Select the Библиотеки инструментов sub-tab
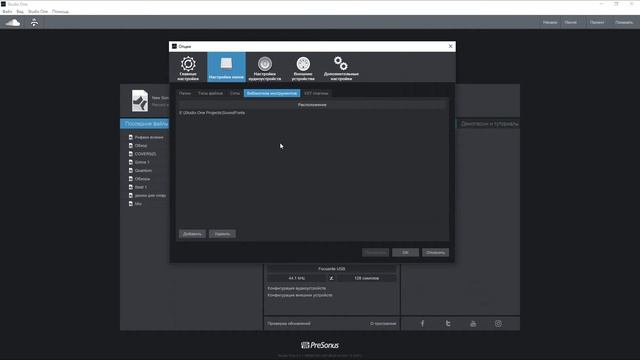640x360 pixels. point(272,93)
